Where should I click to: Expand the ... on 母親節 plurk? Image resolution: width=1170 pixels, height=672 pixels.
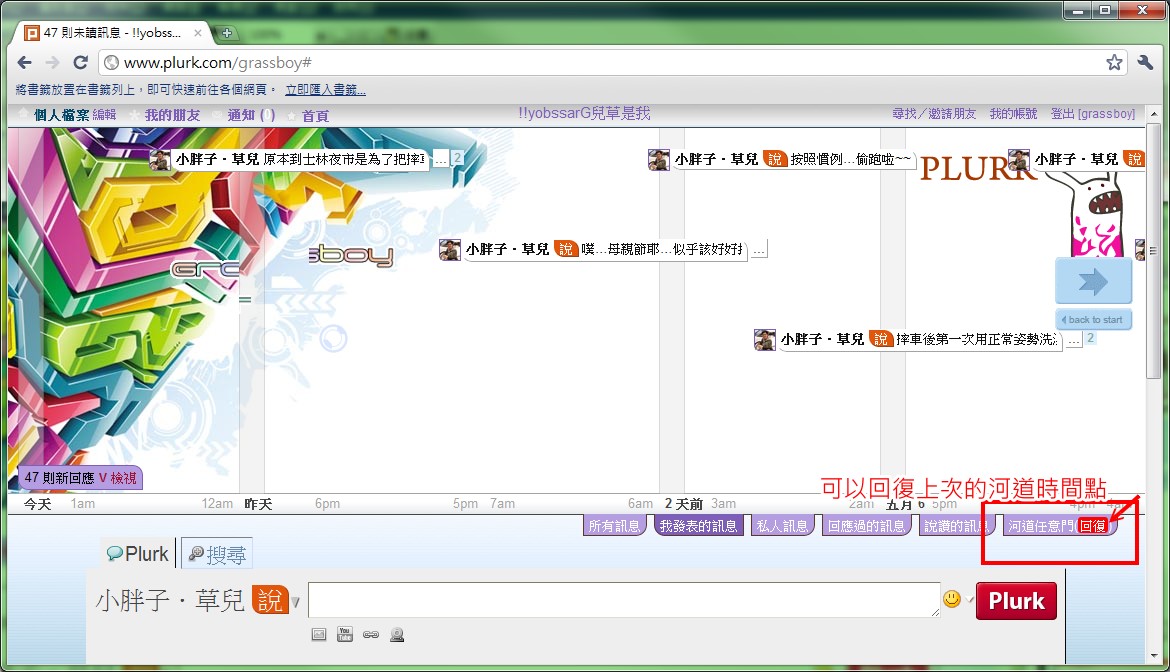tap(759, 250)
